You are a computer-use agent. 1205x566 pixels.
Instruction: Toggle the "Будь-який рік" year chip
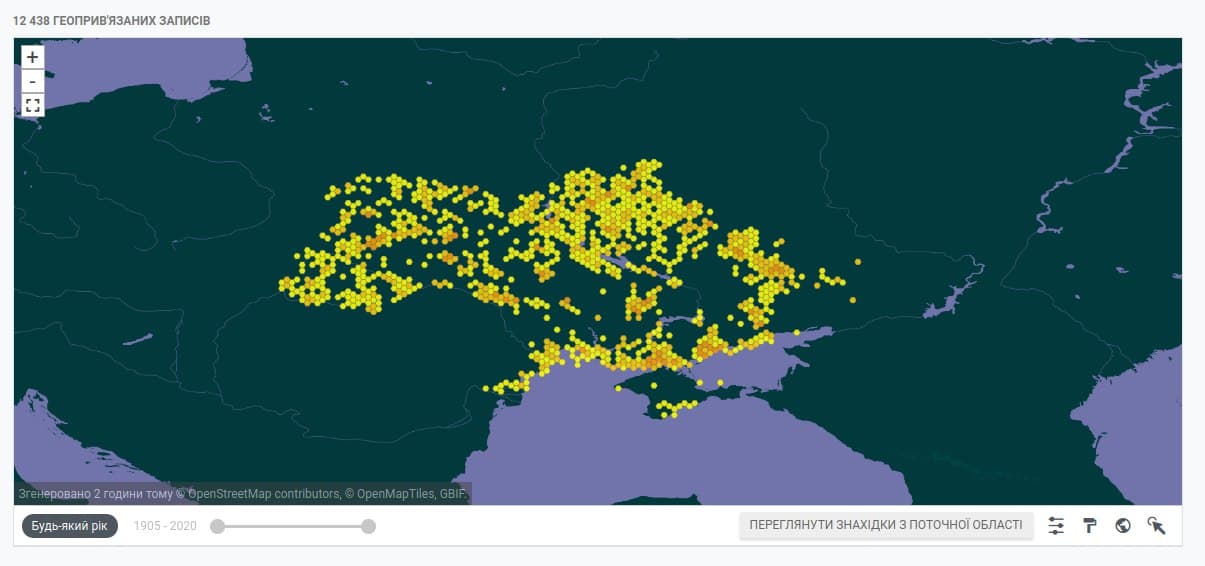[68, 526]
